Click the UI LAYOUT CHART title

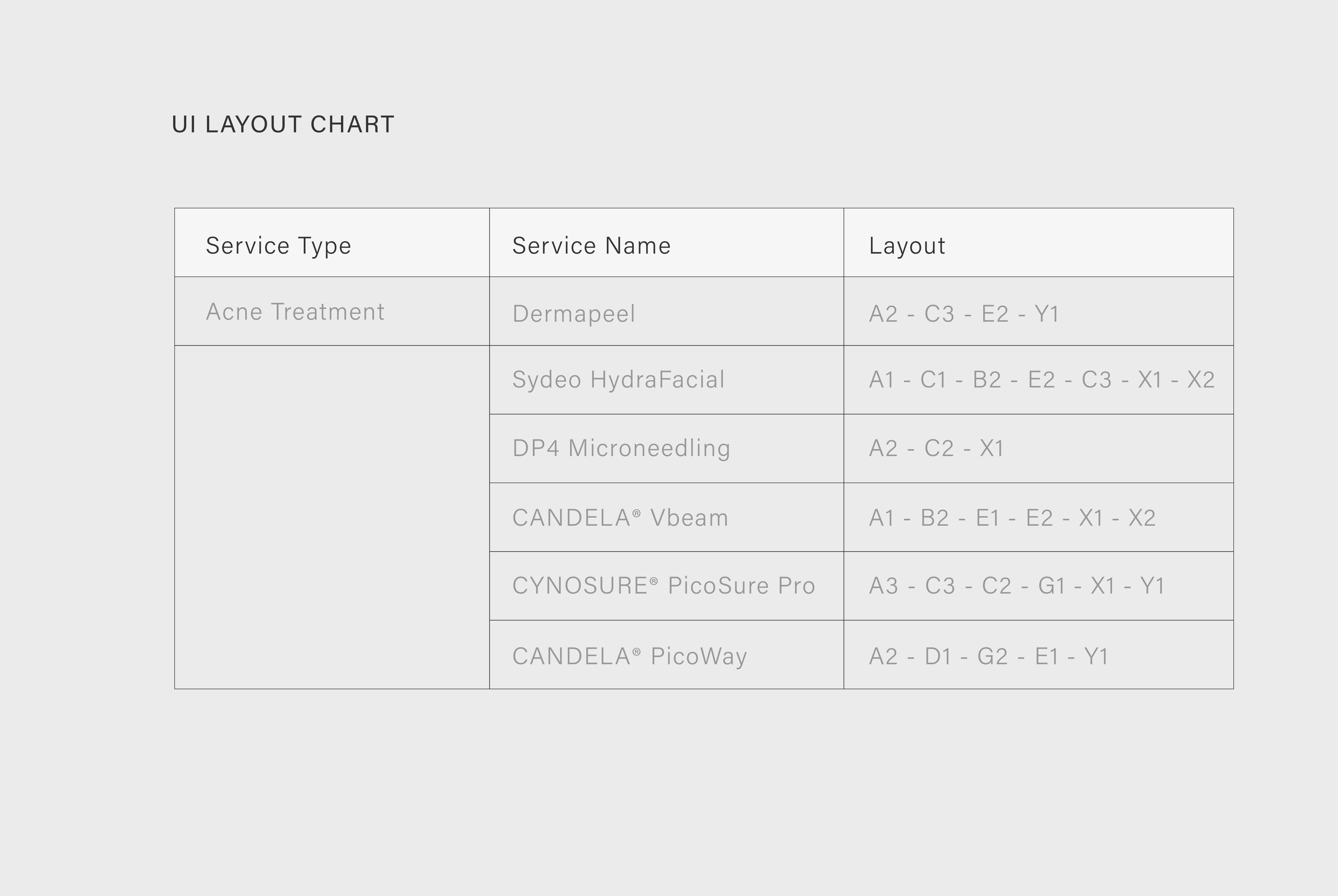pyautogui.click(x=283, y=125)
